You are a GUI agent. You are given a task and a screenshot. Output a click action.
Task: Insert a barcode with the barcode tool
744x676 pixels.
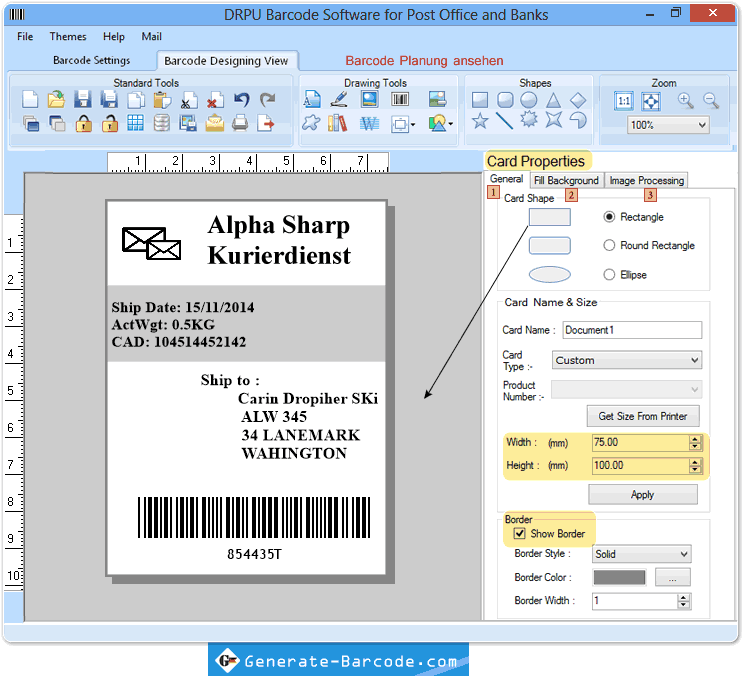(400, 99)
